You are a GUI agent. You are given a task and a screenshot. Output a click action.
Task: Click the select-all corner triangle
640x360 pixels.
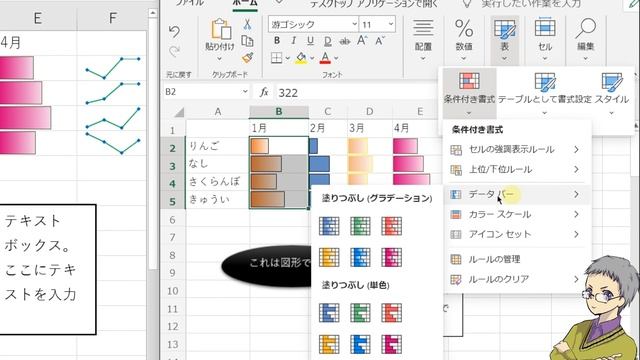coord(178,112)
